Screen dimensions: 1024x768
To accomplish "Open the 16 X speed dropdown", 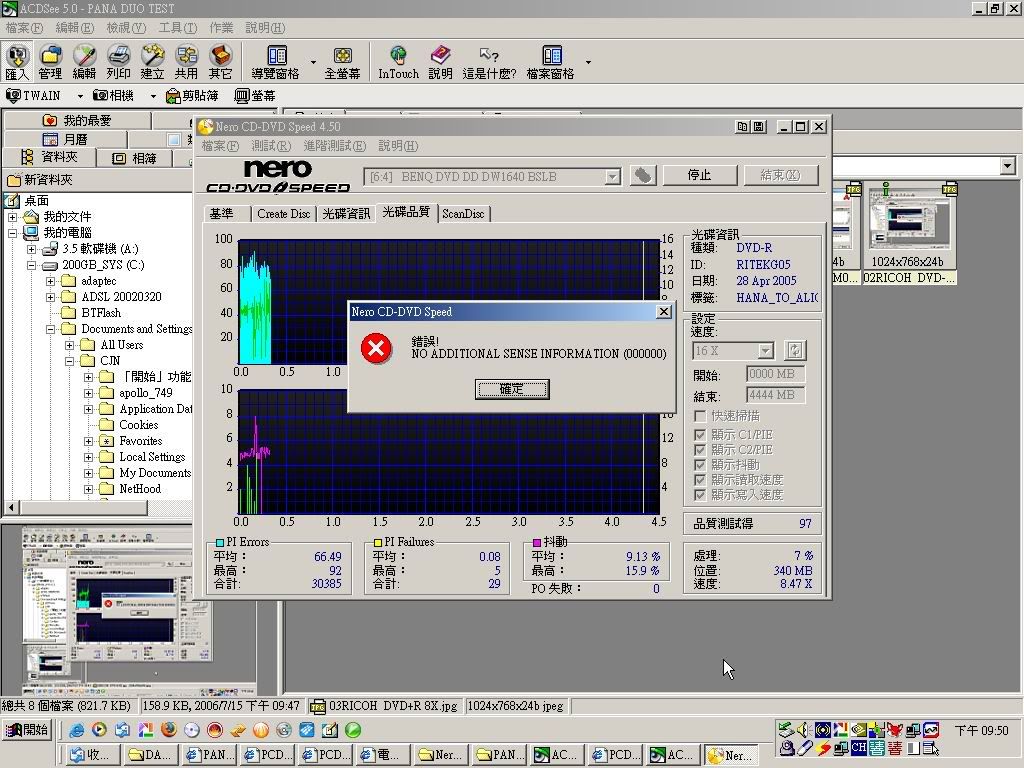I will 765,351.
